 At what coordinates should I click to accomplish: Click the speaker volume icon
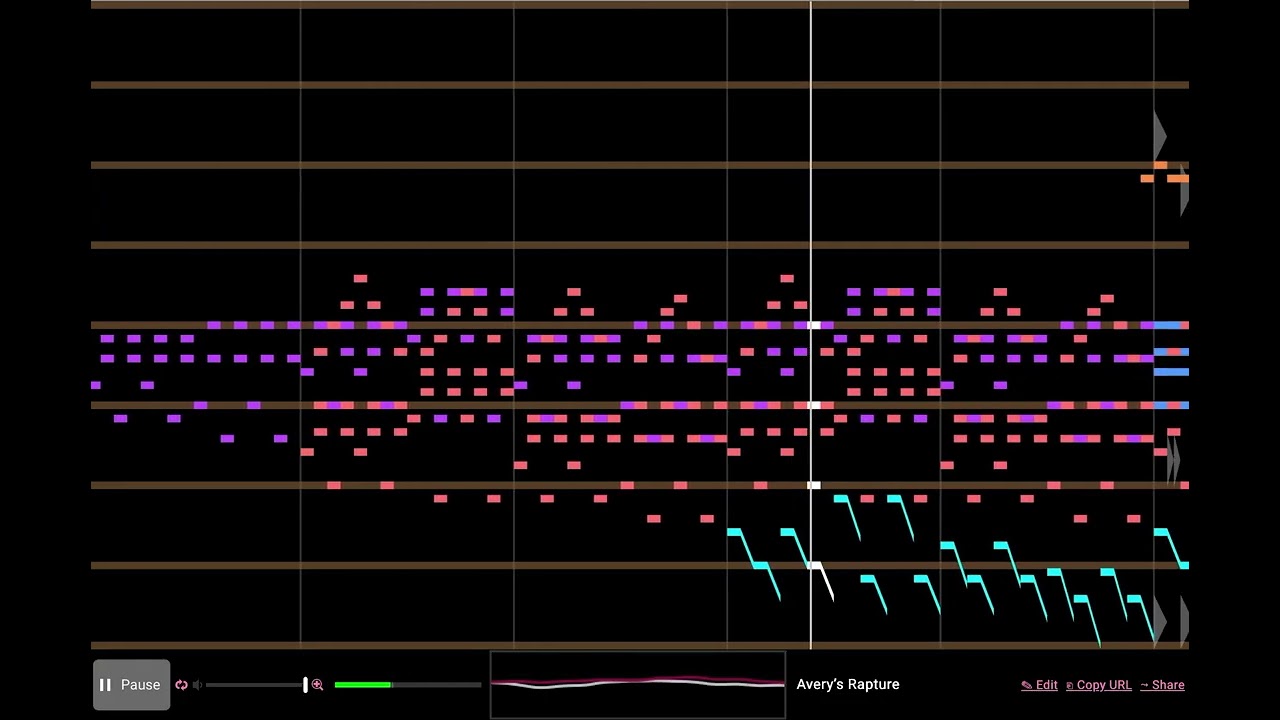tap(197, 685)
